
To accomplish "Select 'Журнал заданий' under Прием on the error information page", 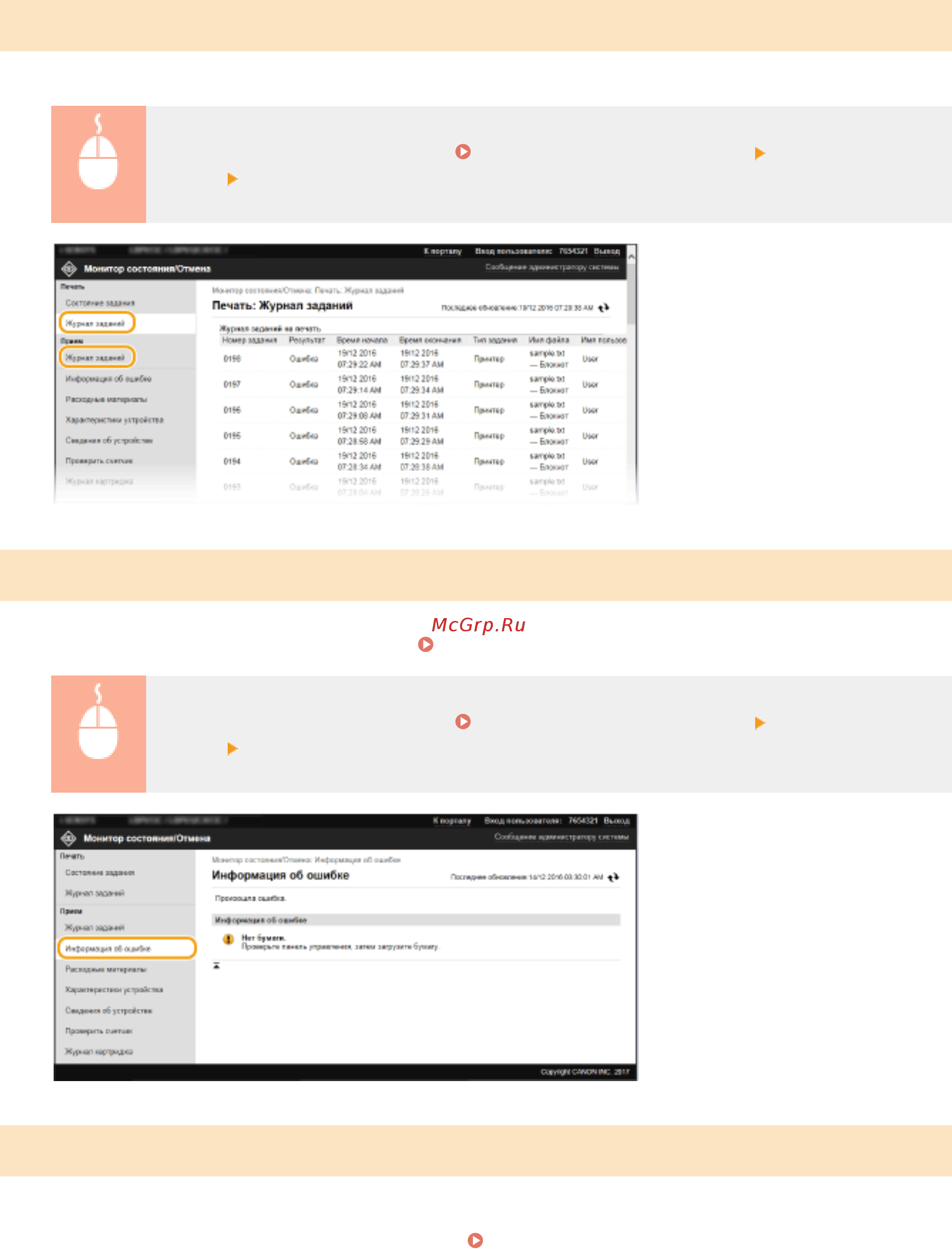I will point(95,928).
